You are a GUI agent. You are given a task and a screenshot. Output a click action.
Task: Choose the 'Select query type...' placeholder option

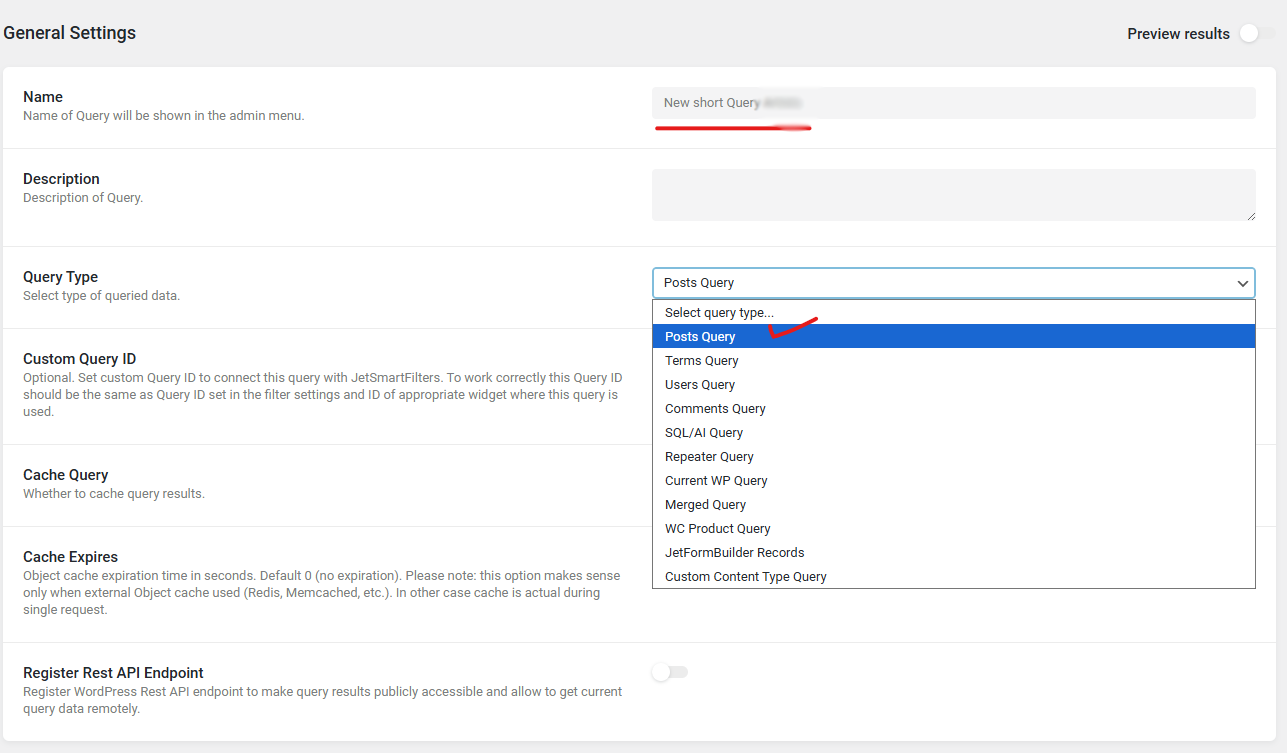point(719,313)
